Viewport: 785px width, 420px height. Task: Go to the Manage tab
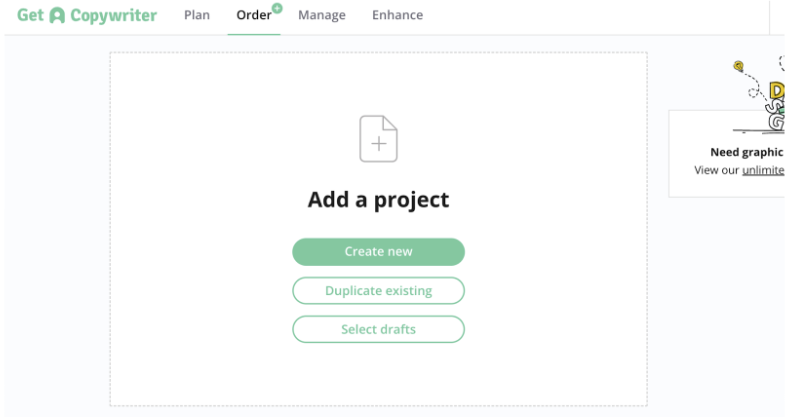[322, 16]
